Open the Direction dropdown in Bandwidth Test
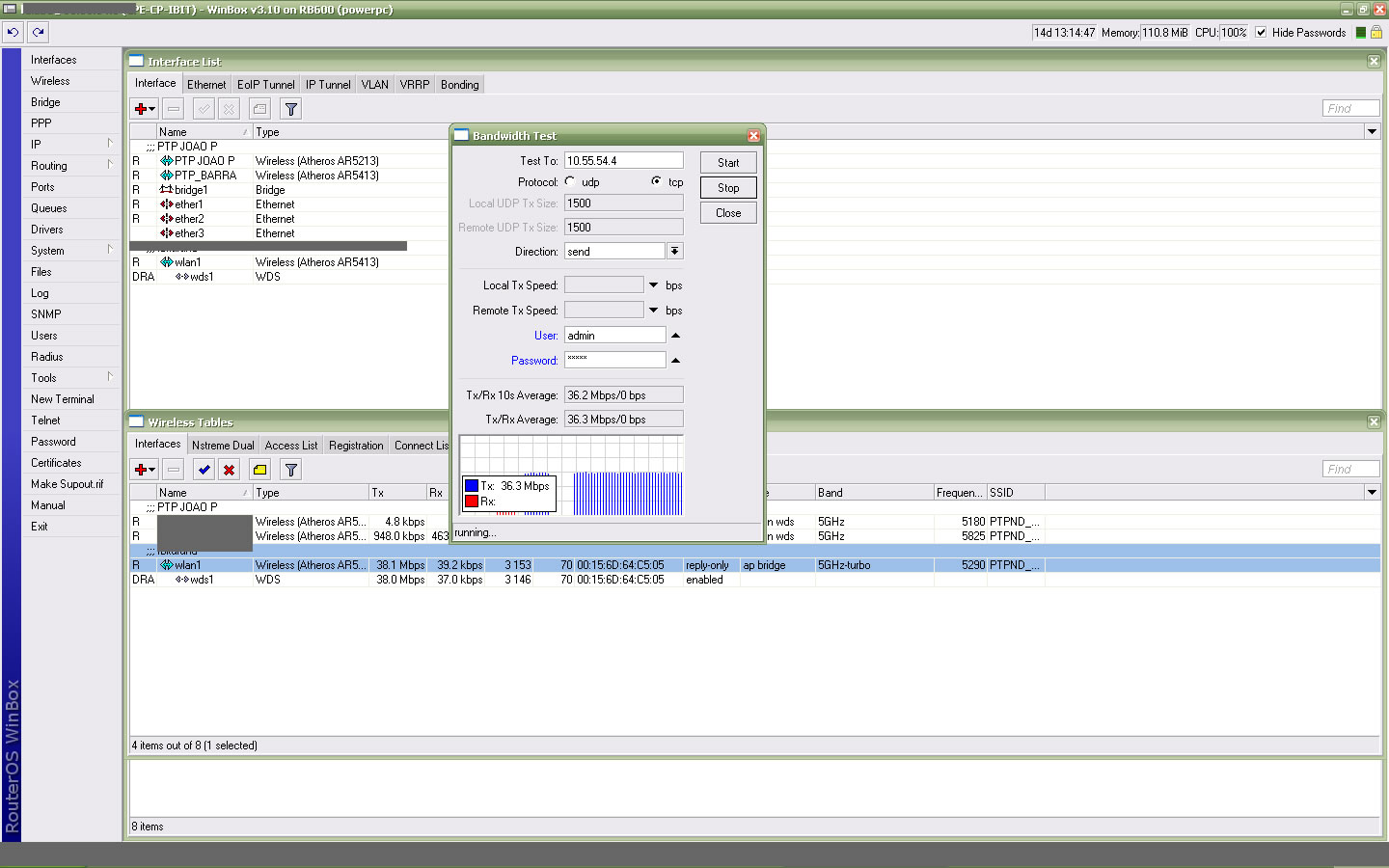 674,251
